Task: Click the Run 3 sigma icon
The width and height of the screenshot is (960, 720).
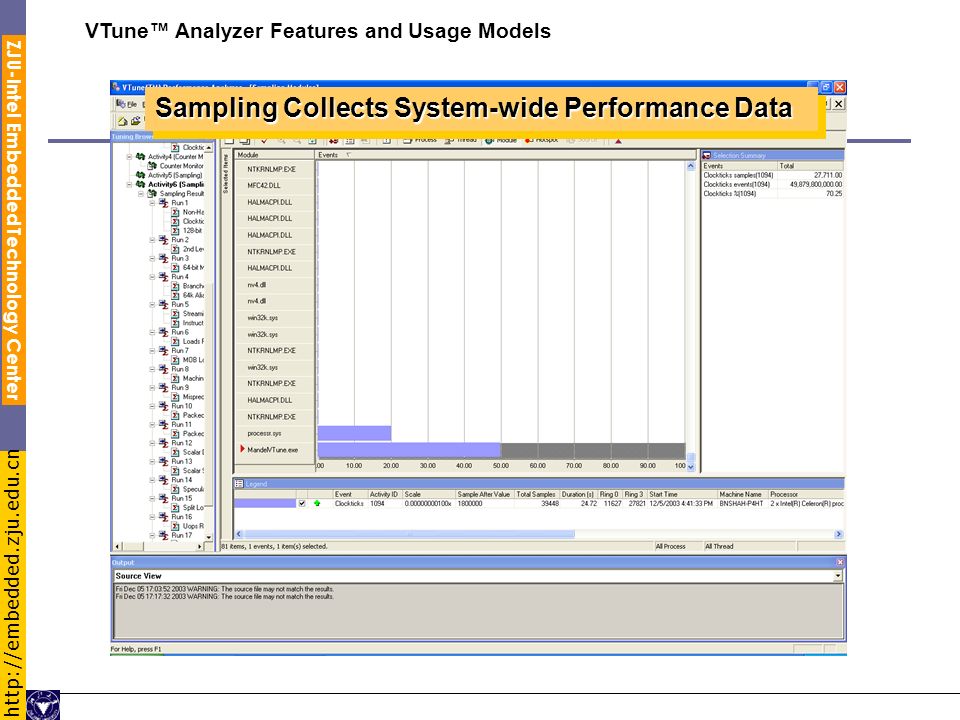Action: (x=163, y=258)
